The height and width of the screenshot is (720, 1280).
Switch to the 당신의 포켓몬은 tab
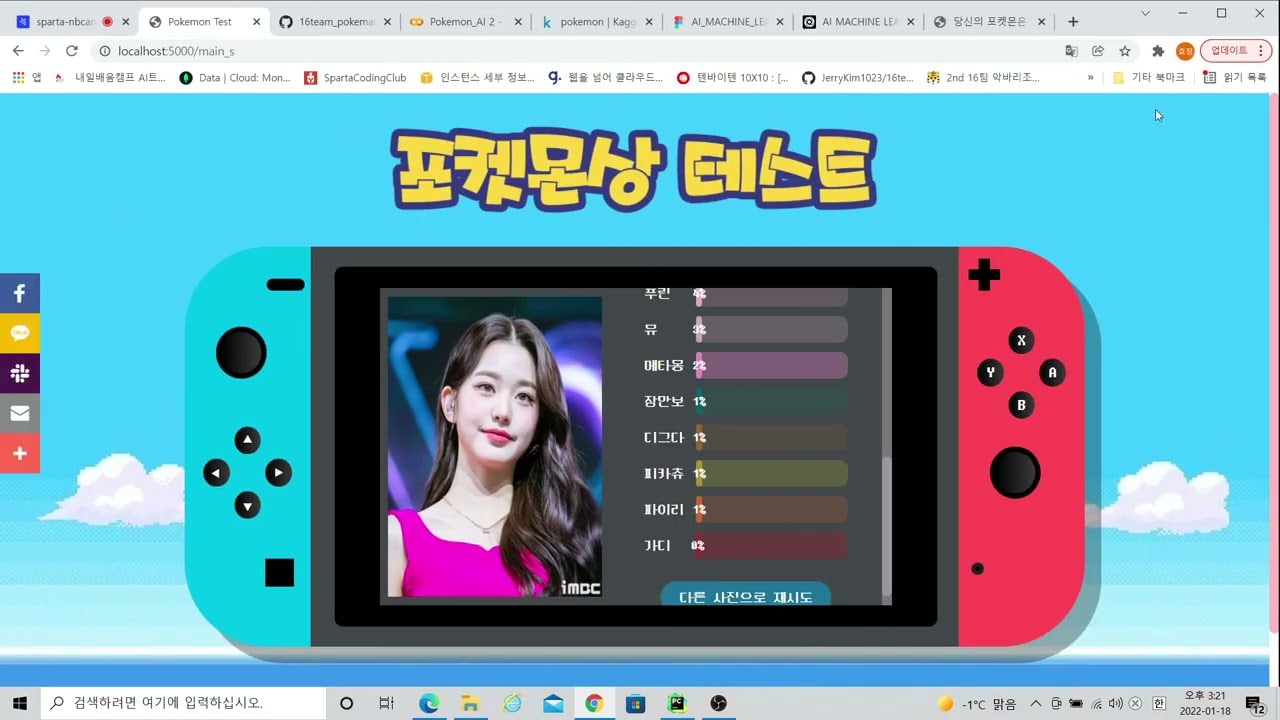[990, 21]
